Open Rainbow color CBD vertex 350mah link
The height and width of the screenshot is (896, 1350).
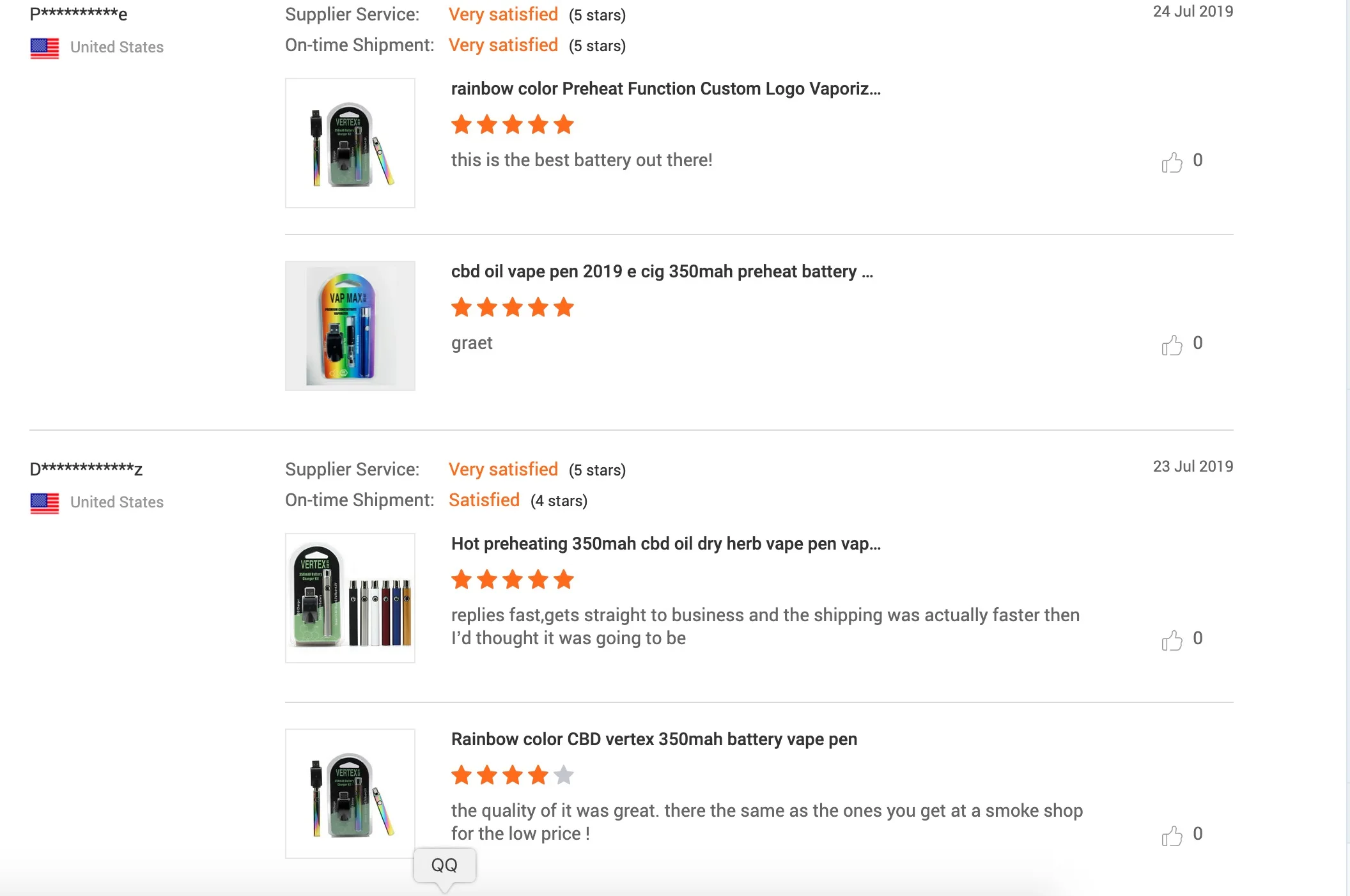tap(654, 739)
